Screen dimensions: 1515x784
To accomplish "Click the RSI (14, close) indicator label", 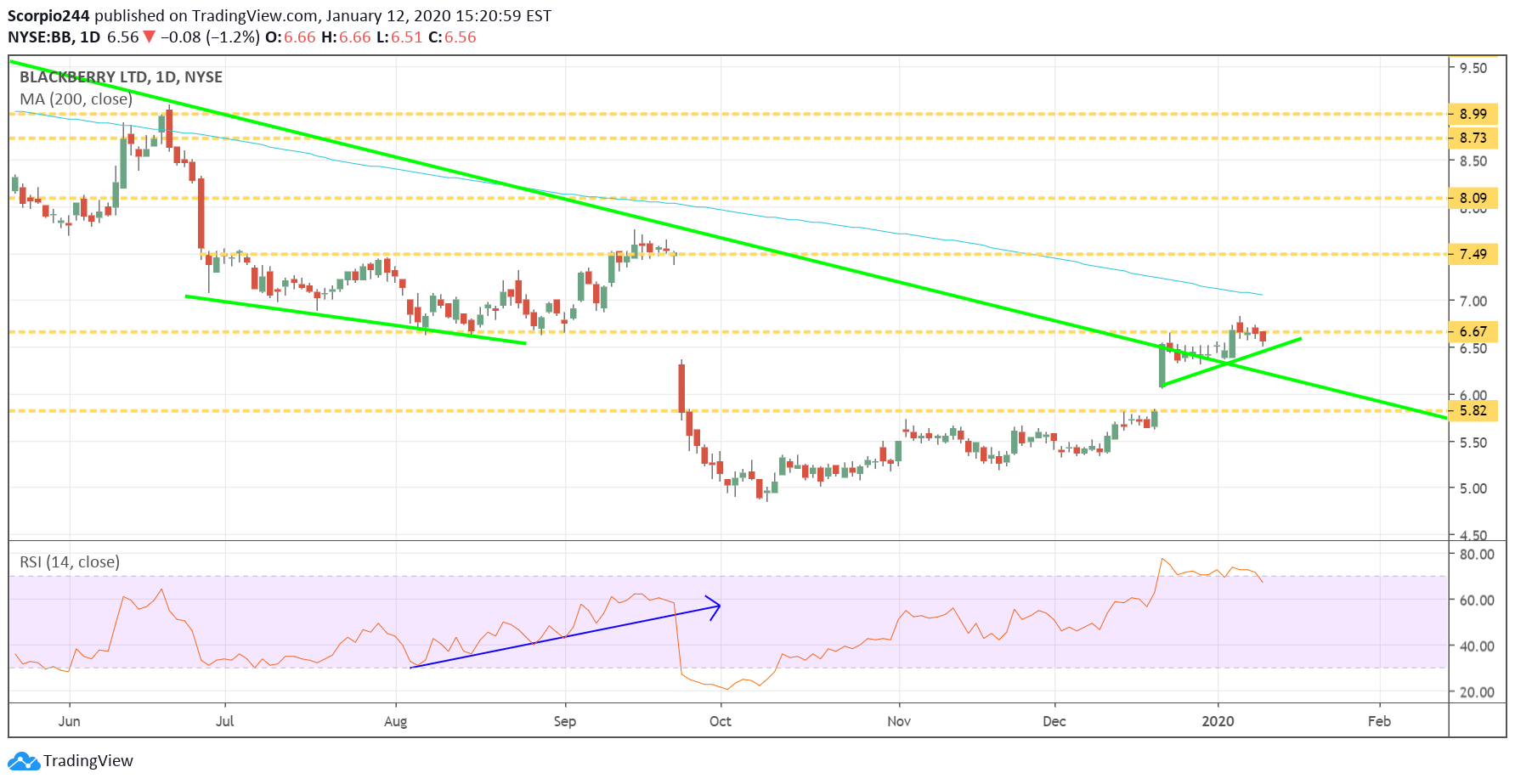I will [70, 562].
